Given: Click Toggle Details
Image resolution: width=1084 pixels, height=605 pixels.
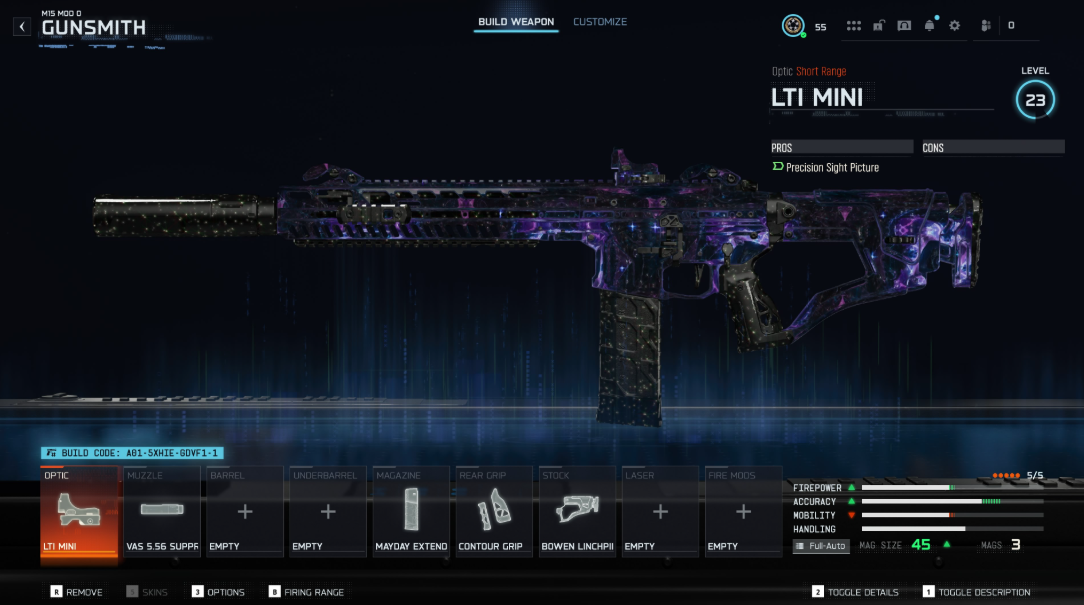Looking at the screenshot, I should click(x=855, y=592).
